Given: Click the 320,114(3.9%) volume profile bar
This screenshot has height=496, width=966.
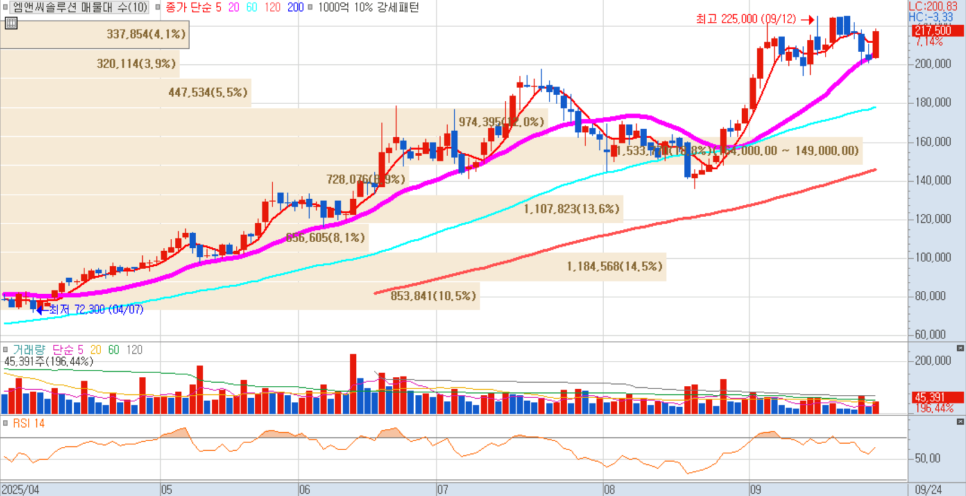Looking at the screenshot, I should (90, 63).
